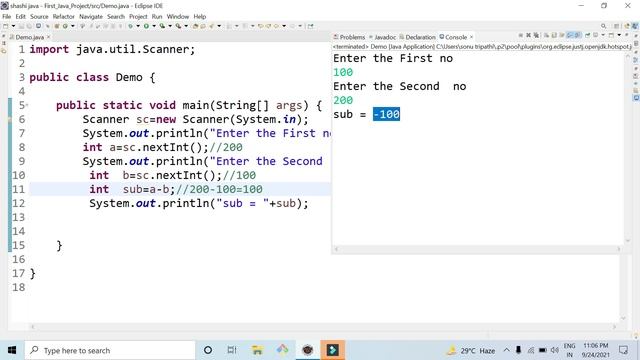Open the Debug launch history dropdown arrow
Viewport: 640px width, 360px height.
coord(138,26)
